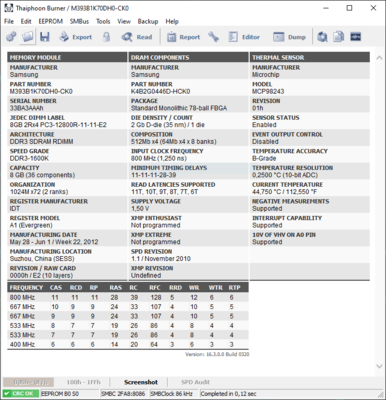Click the padlock write-protection icon
The image size is (386, 400).
click(106, 37)
